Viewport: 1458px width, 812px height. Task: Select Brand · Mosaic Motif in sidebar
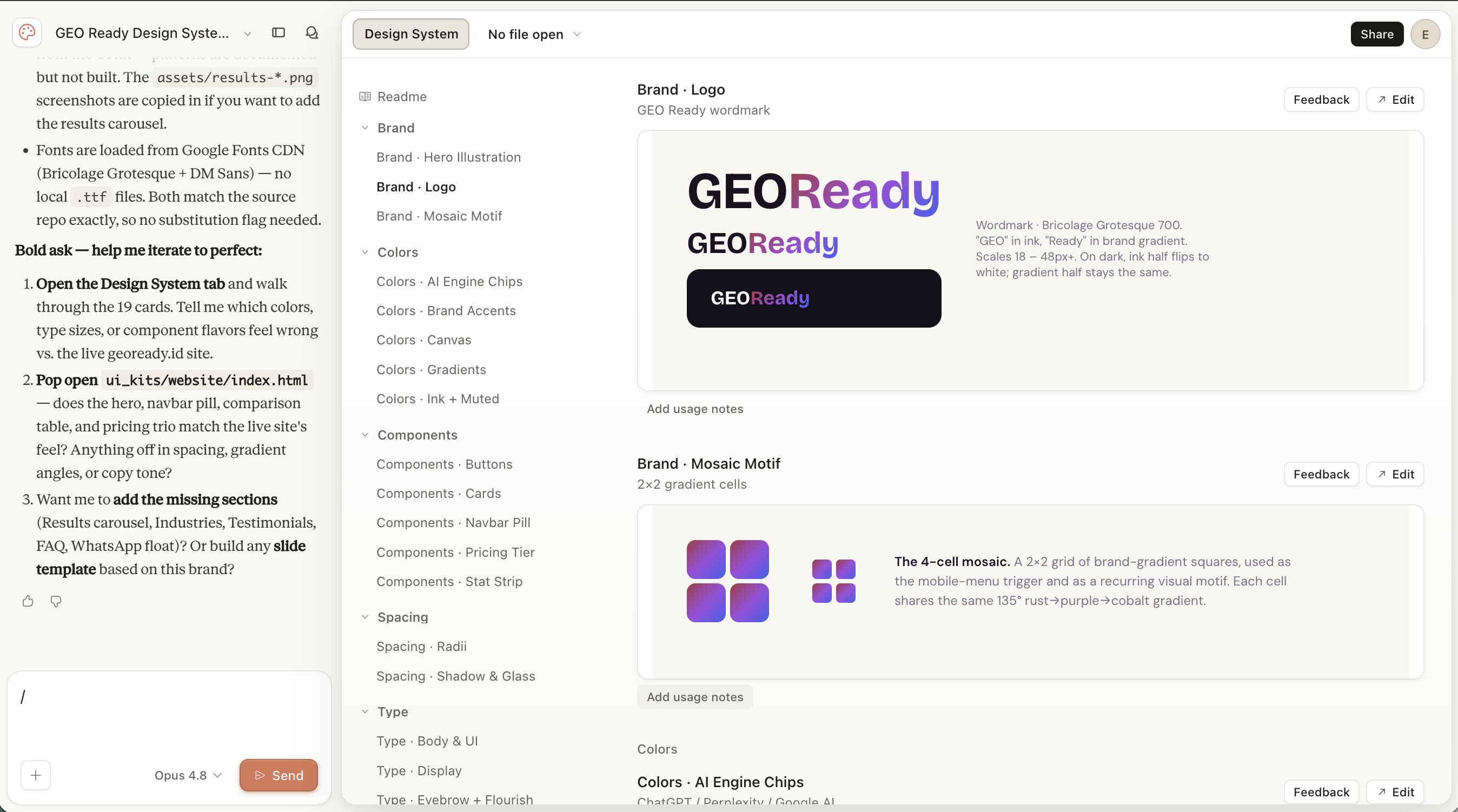(x=439, y=216)
